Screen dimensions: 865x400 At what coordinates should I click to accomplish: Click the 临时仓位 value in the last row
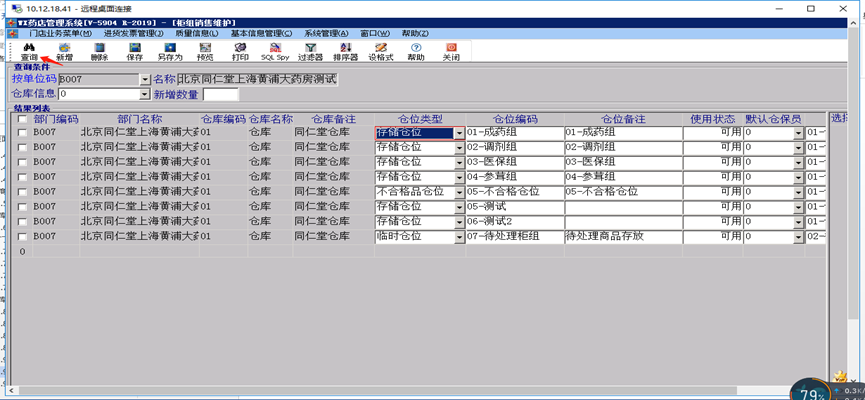[399, 236]
